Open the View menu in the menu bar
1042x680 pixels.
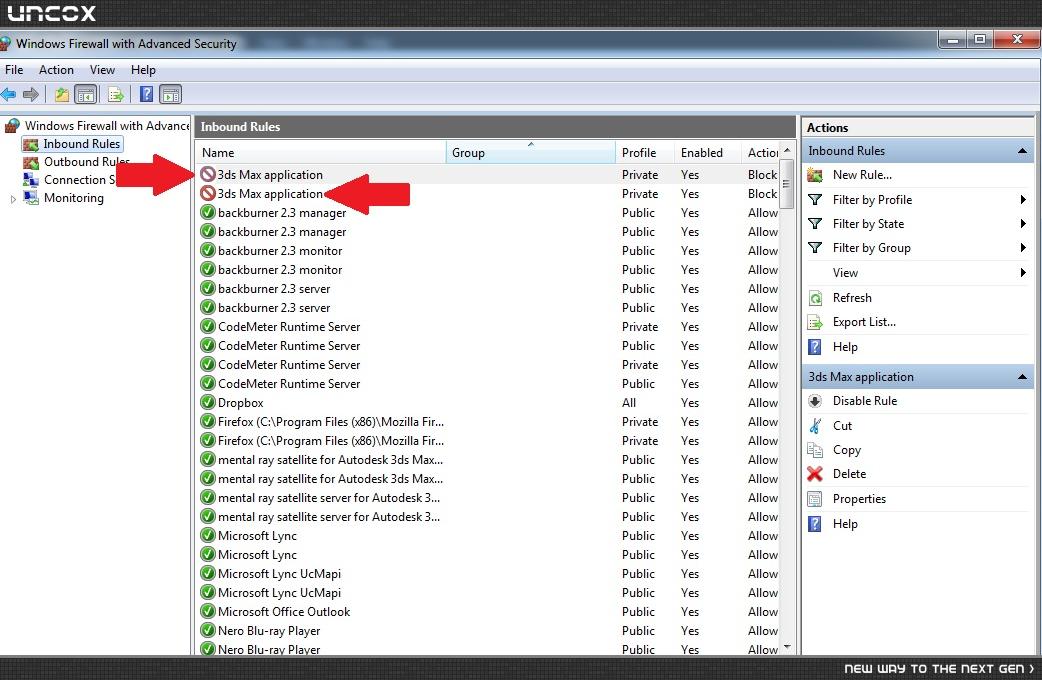click(102, 70)
